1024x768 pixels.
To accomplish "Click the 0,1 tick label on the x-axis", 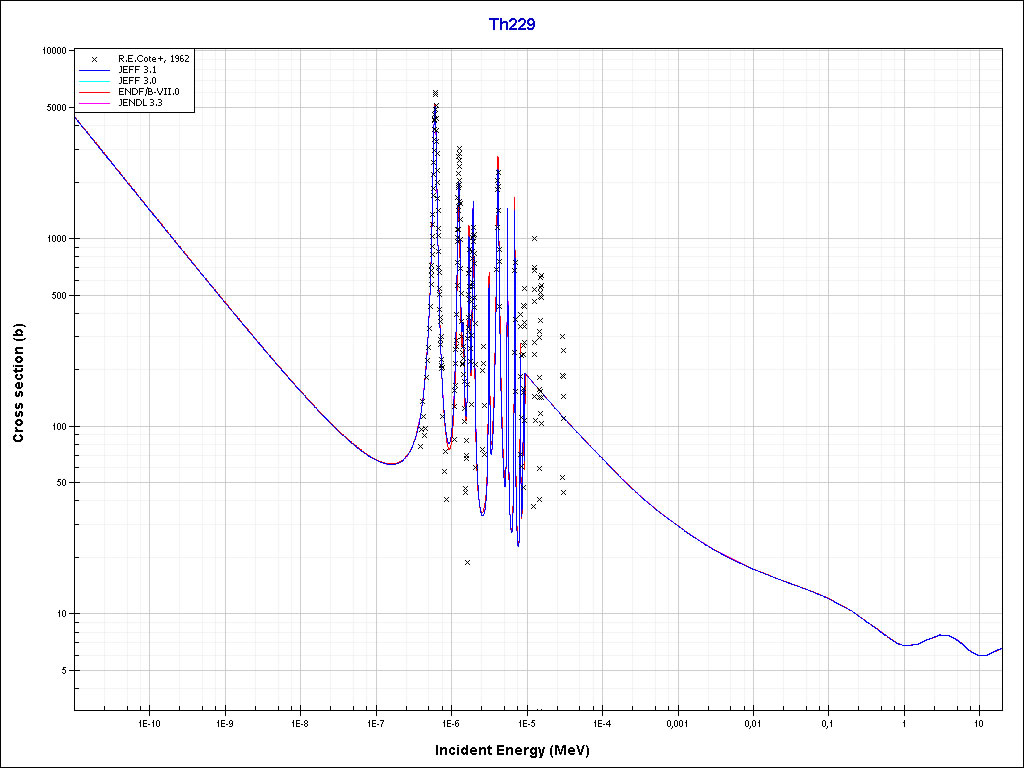I will pyautogui.click(x=828, y=723).
